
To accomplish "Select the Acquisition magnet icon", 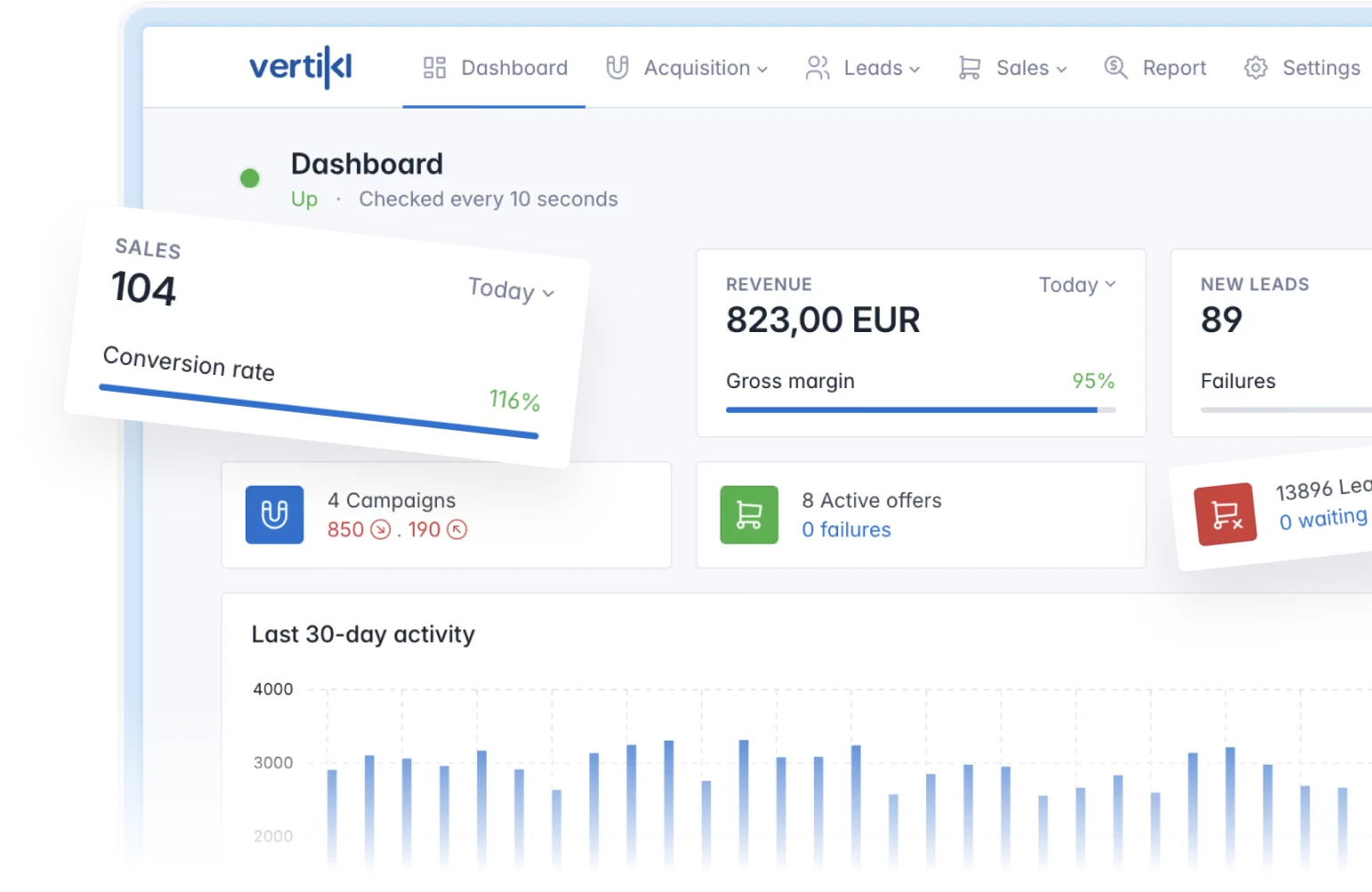I will 618,67.
